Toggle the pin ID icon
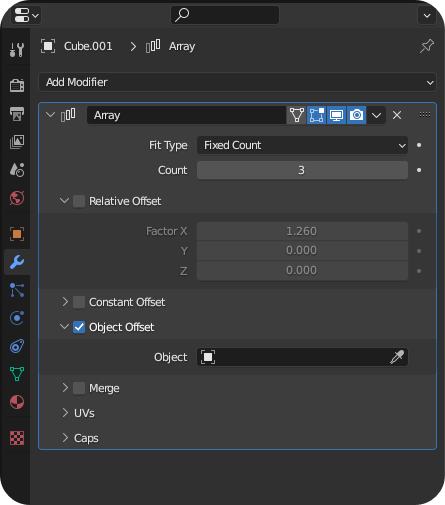The width and height of the screenshot is (445, 505). (x=427, y=46)
